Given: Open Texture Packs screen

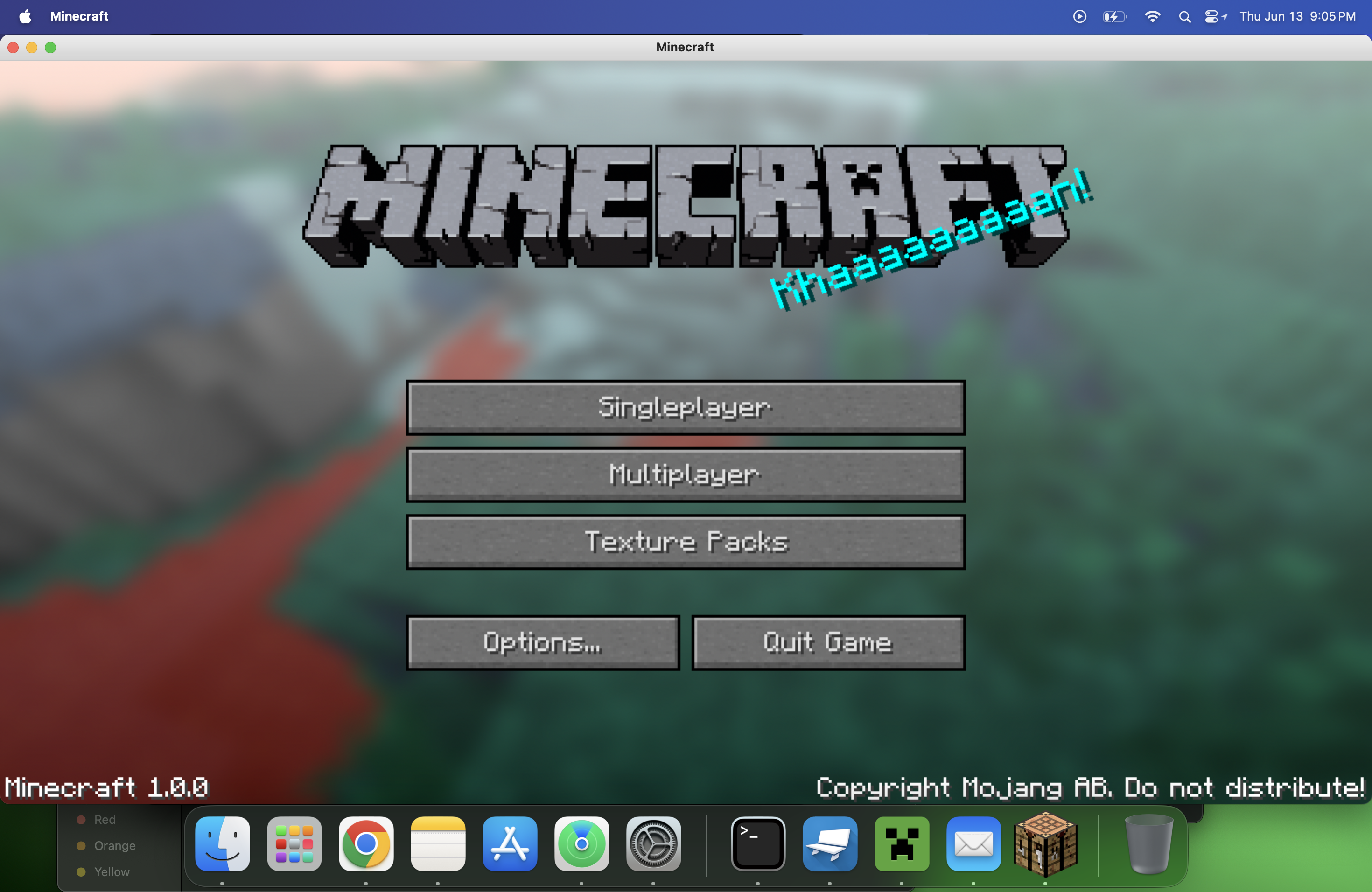Looking at the screenshot, I should [x=686, y=542].
